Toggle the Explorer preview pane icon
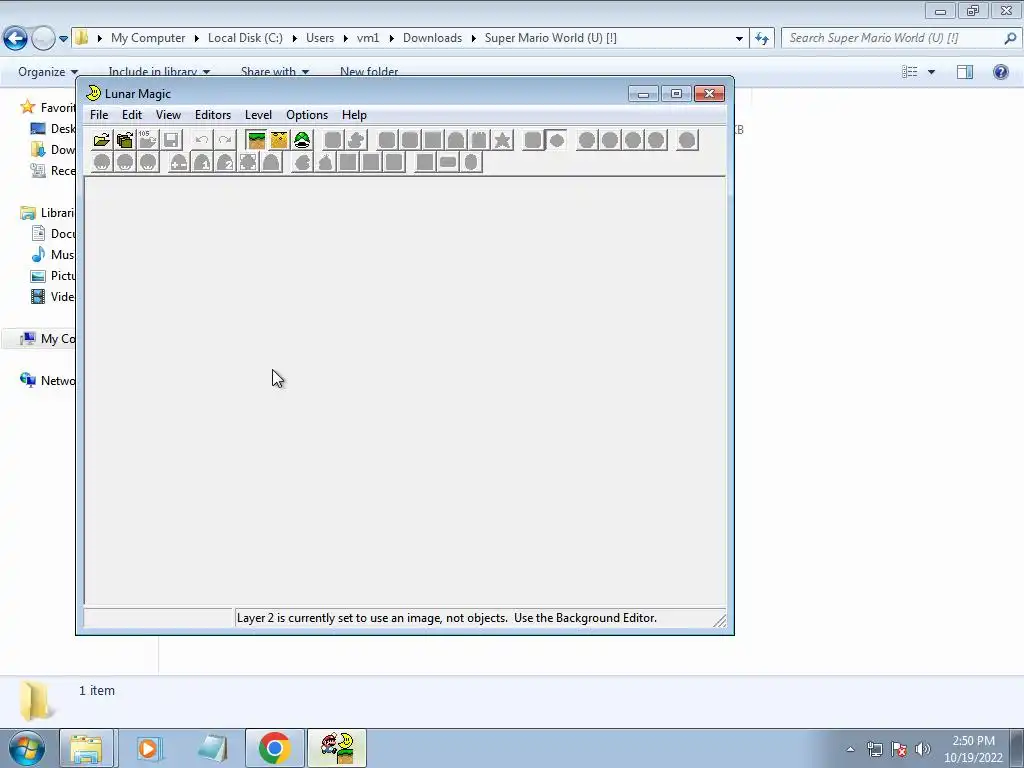Viewport: 1024px width, 768px height. coord(965,72)
